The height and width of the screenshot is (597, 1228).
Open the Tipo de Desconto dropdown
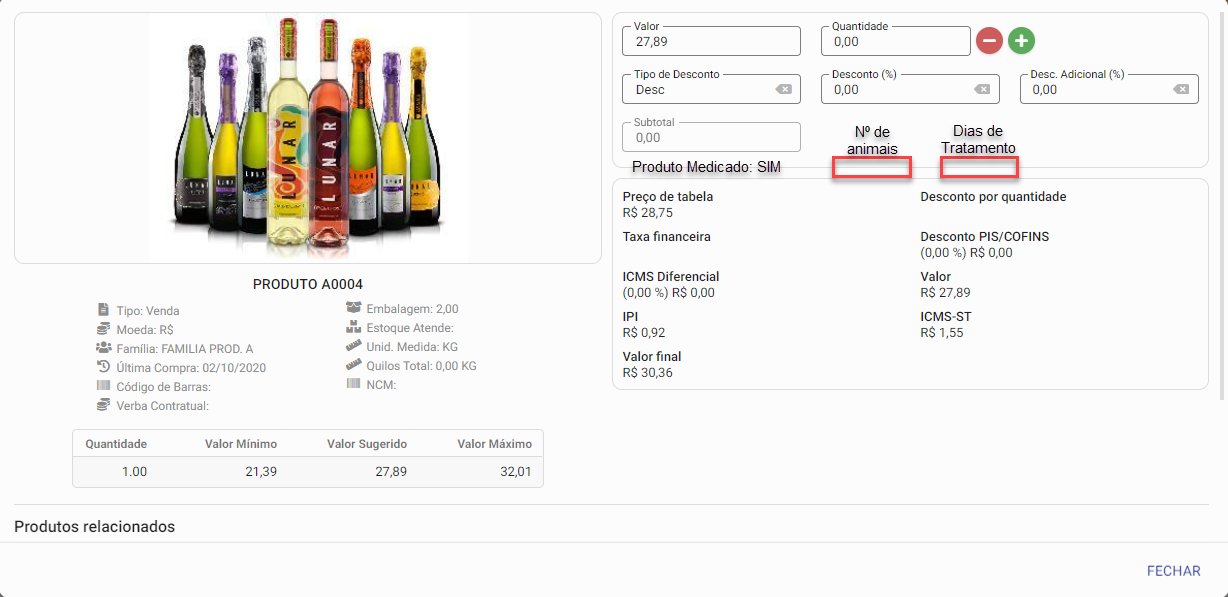coord(711,89)
